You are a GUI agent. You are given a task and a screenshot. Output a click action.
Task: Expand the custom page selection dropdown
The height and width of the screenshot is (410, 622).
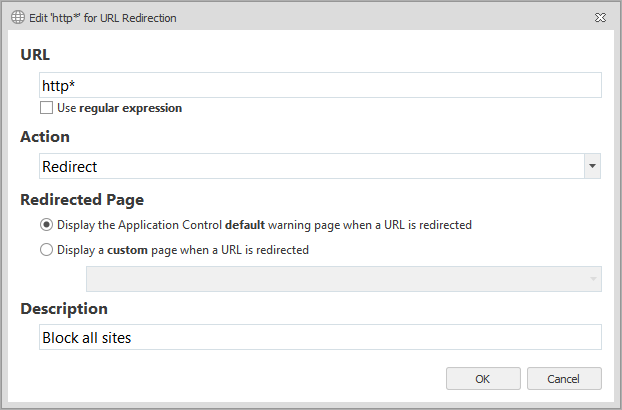337,279
